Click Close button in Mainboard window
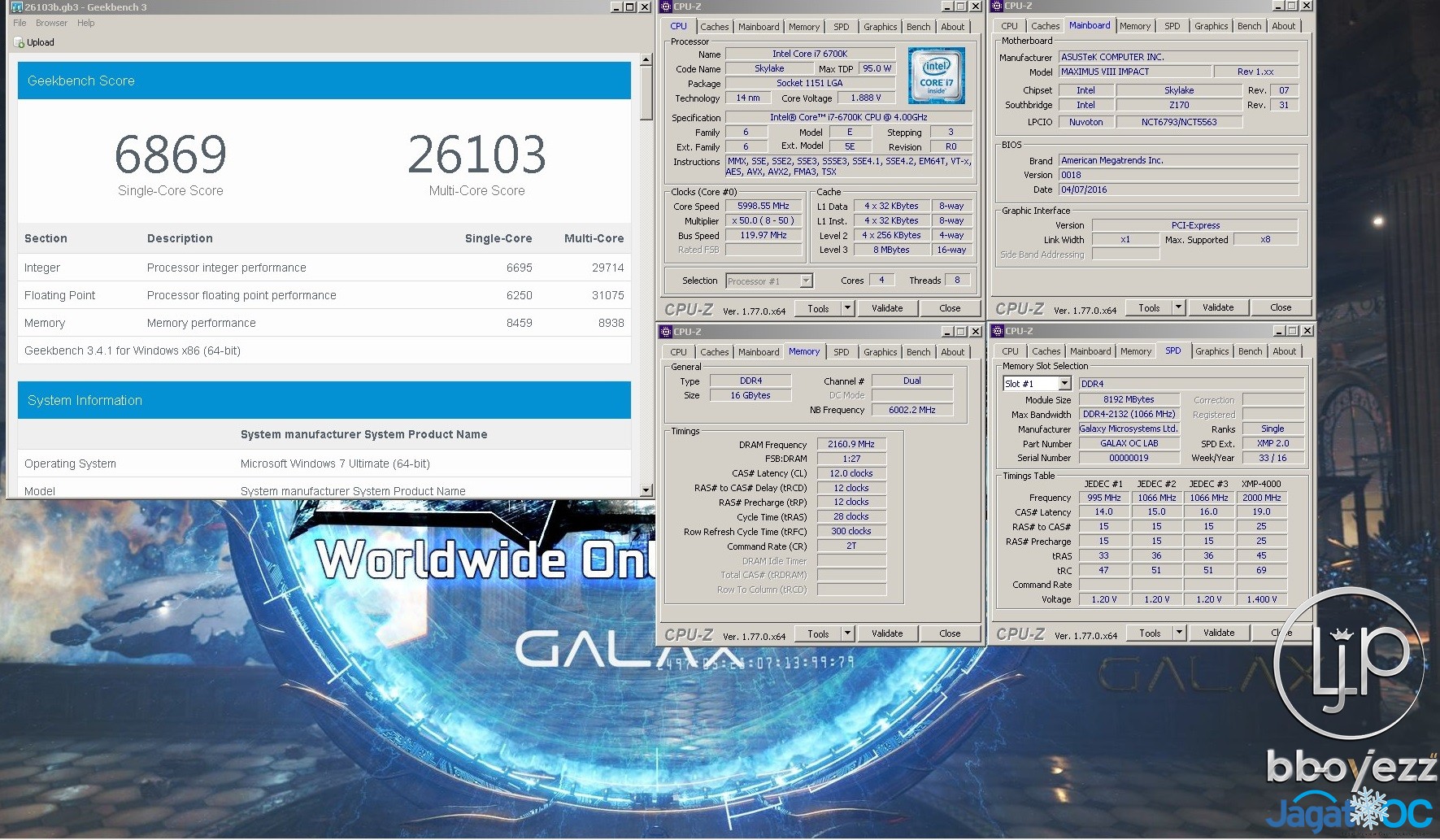This screenshot has height=840, width=1440. 1281,307
